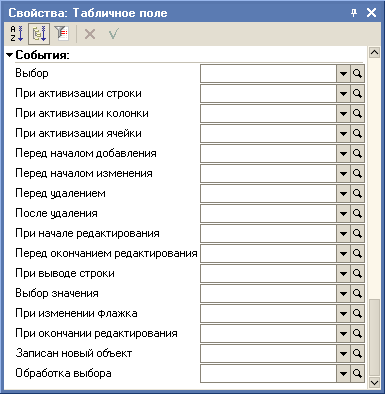The height and width of the screenshot is (394, 385).
Task: Click magnifier for При окончании редактирования
Action: tap(357, 334)
